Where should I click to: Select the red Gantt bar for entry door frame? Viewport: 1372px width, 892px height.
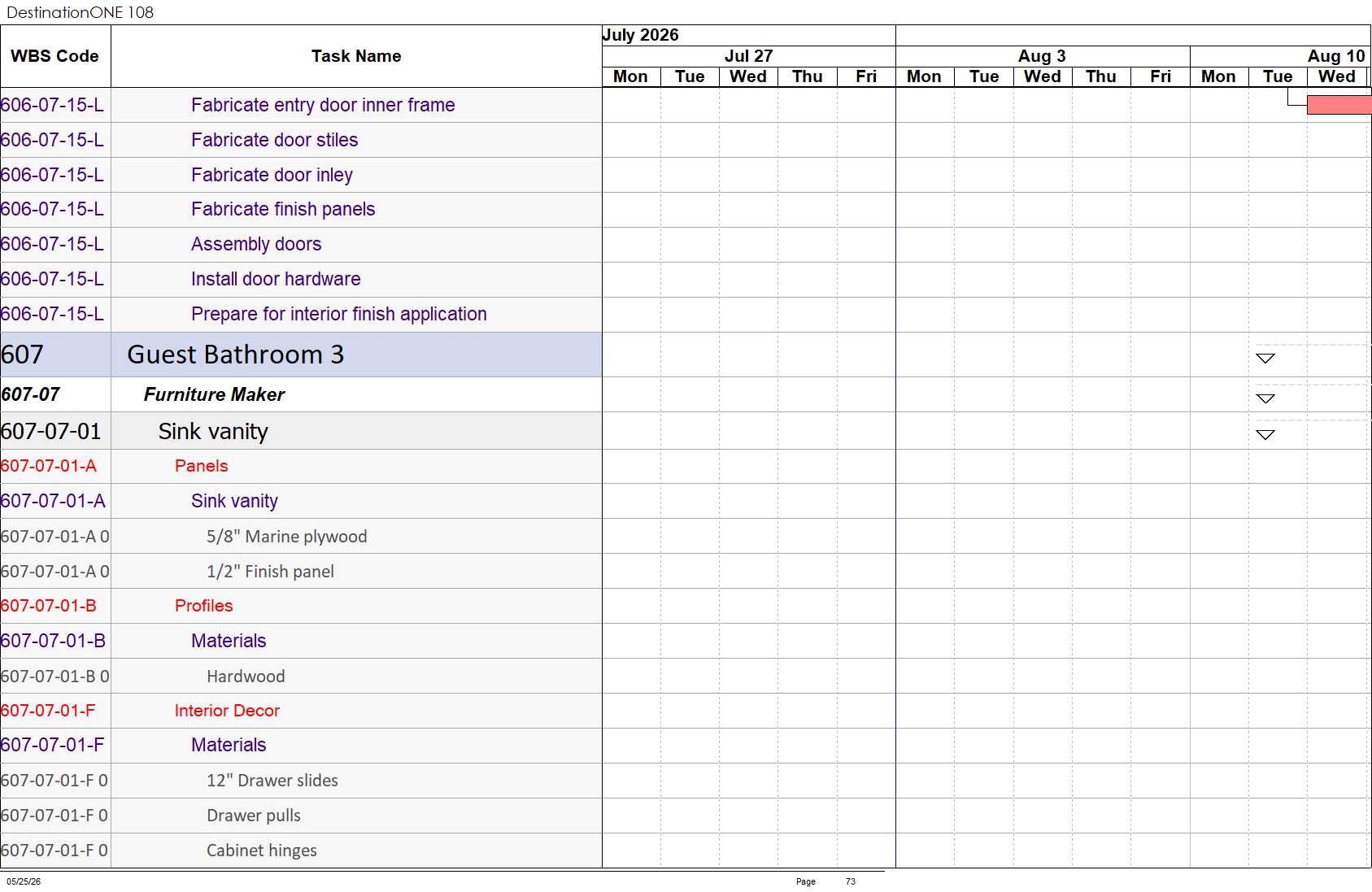click(x=1339, y=105)
